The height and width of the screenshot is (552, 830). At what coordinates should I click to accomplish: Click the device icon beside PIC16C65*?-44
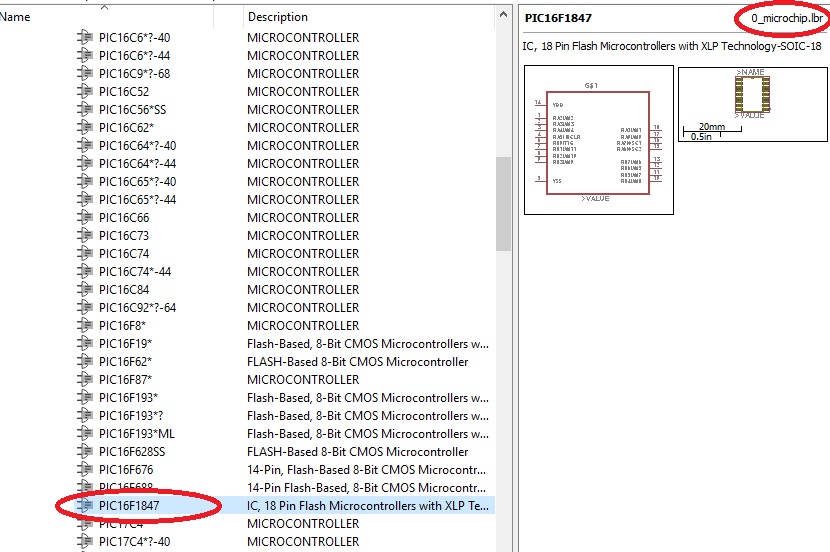click(85, 200)
